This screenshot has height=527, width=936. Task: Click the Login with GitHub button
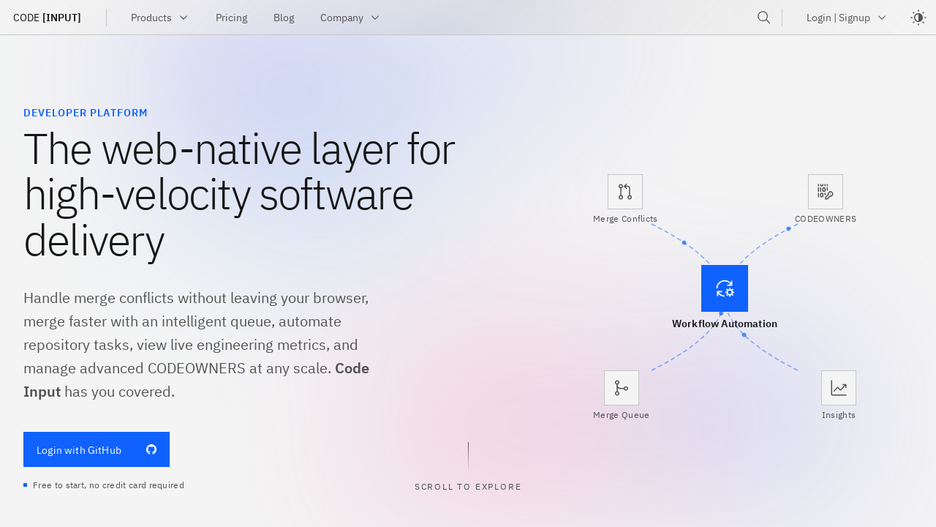(x=96, y=449)
